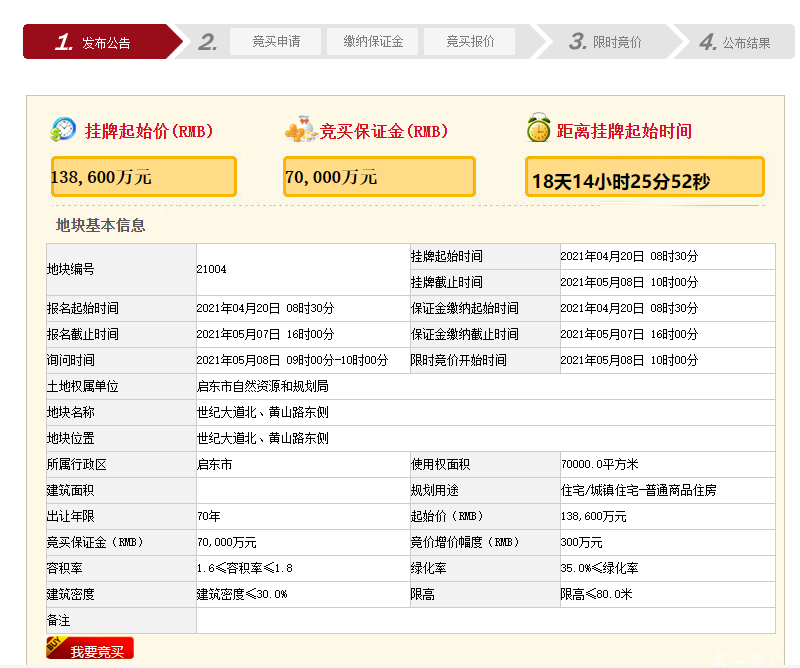This screenshot has height=668, width=800.
Task: Click the 挂牌截止时间 label cell
Action: [x=485, y=283]
